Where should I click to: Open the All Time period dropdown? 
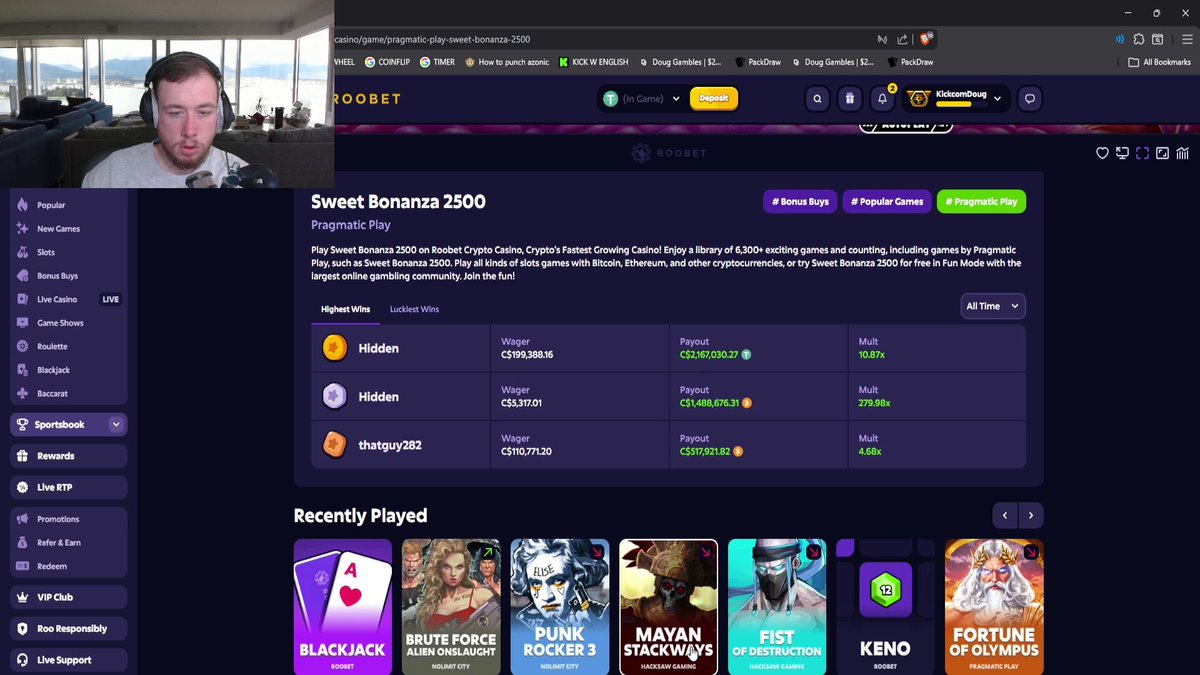point(993,306)
